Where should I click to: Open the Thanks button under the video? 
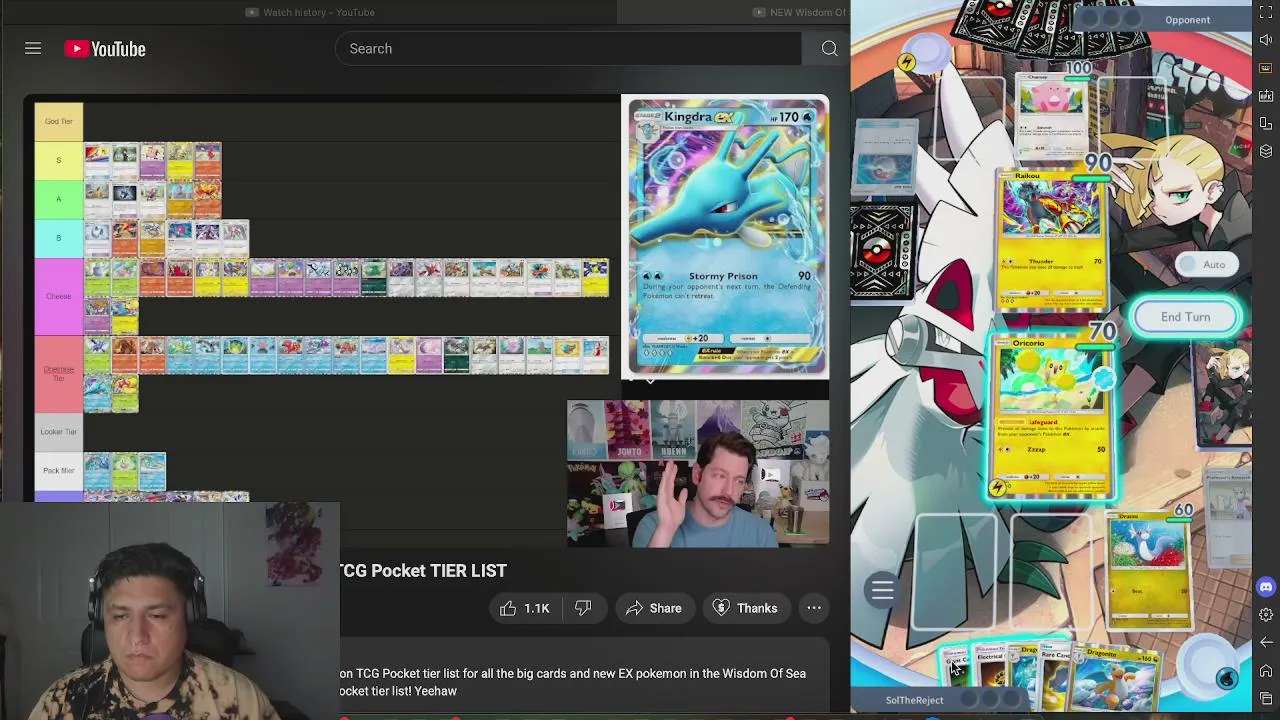coord(745,608)
